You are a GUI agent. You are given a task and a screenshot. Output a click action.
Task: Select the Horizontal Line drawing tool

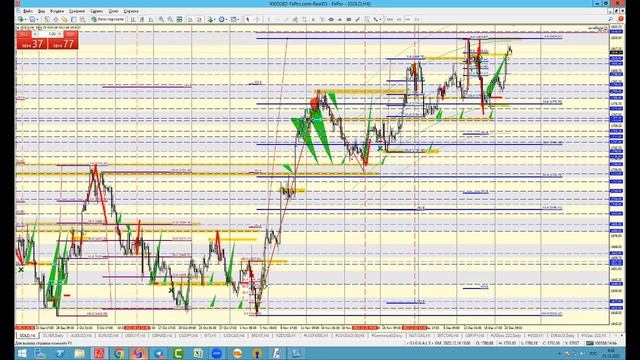tap(278, 19)
